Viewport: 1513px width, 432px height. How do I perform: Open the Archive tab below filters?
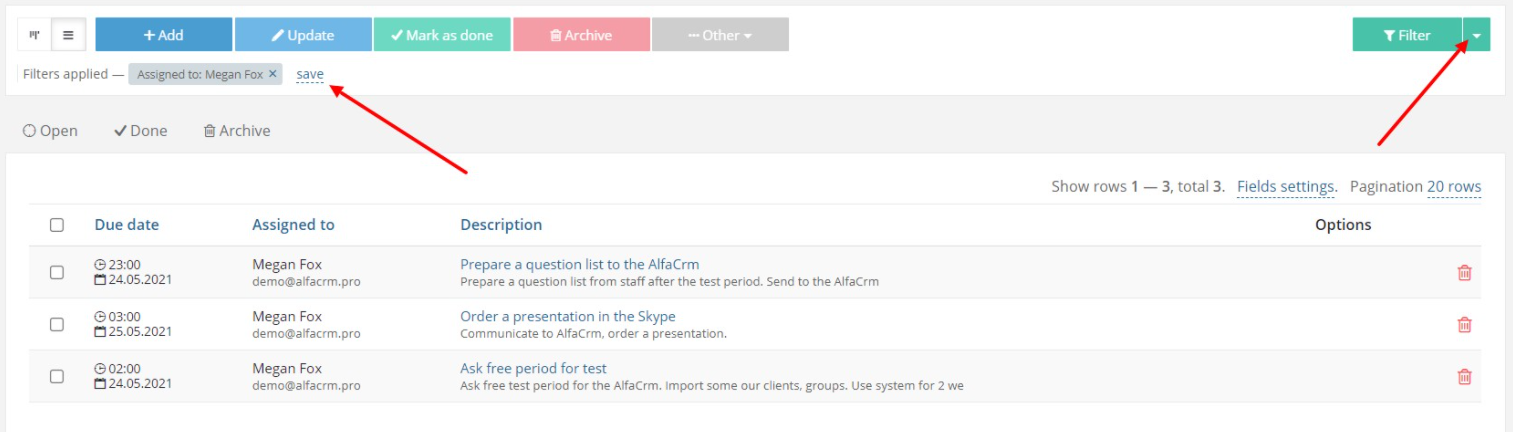point(237,131)
